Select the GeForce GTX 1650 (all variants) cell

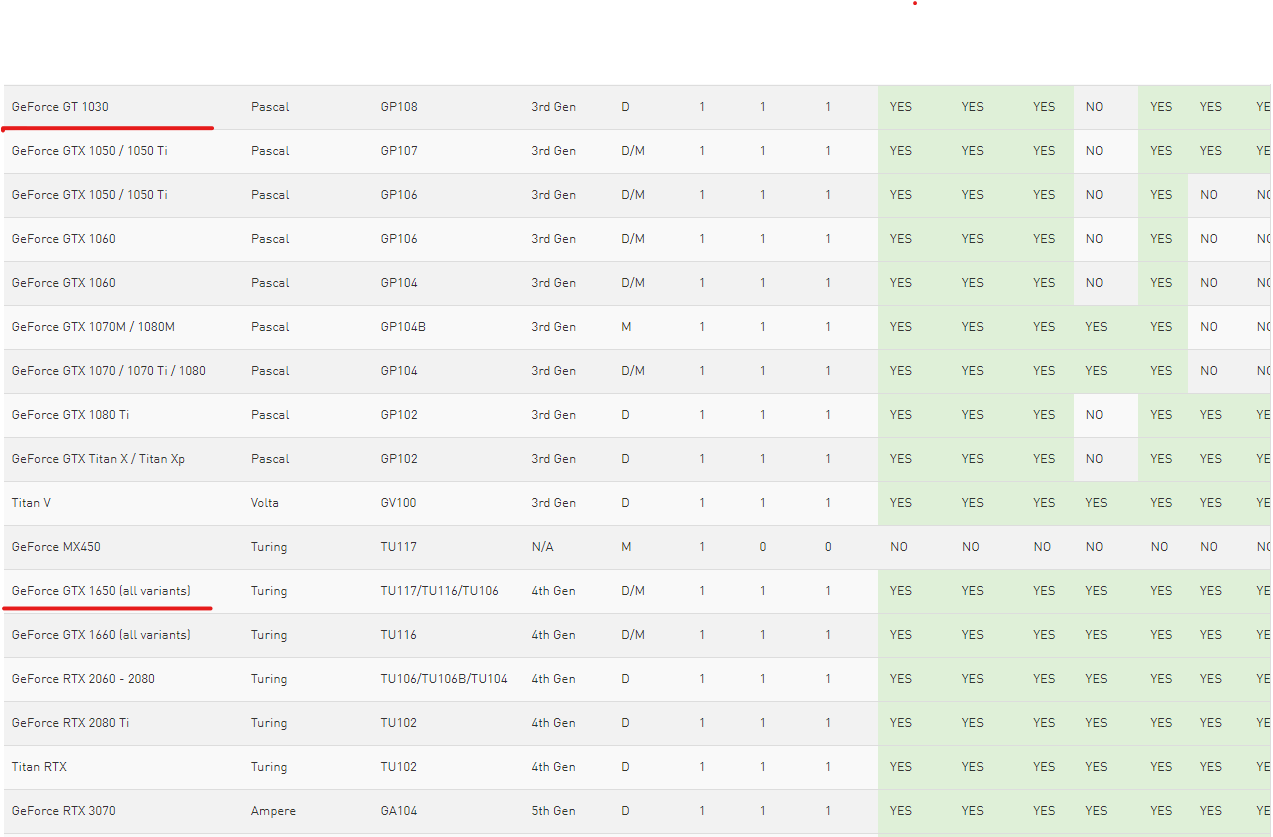tap(101, 591)
